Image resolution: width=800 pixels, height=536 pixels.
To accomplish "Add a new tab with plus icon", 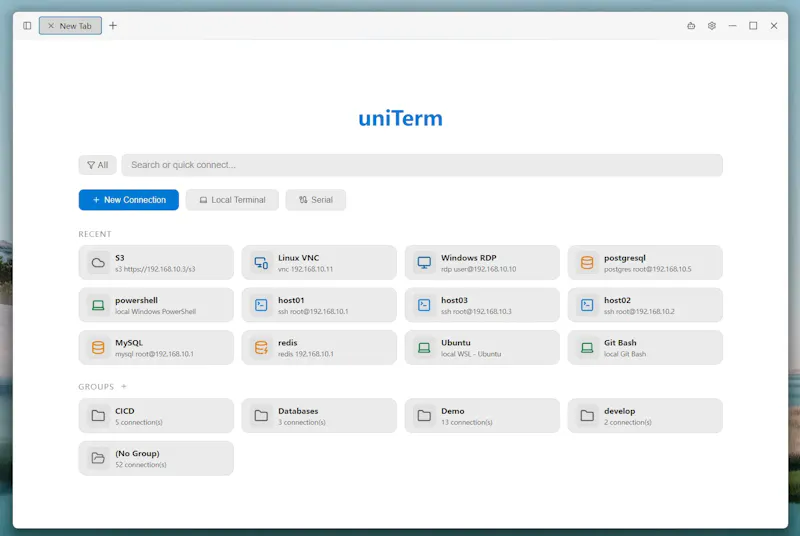I will pos(113,25).
